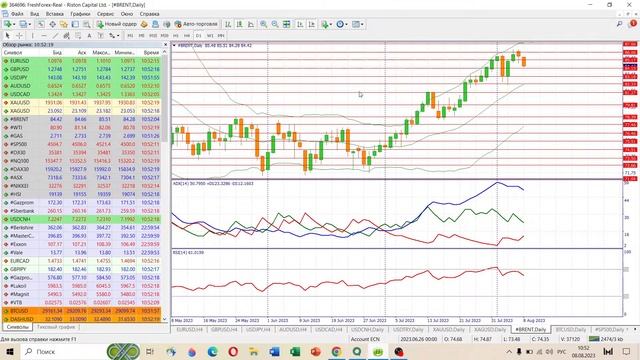Switch timeframe to MN
Viewport: 640px width, 360px height.
221,36
